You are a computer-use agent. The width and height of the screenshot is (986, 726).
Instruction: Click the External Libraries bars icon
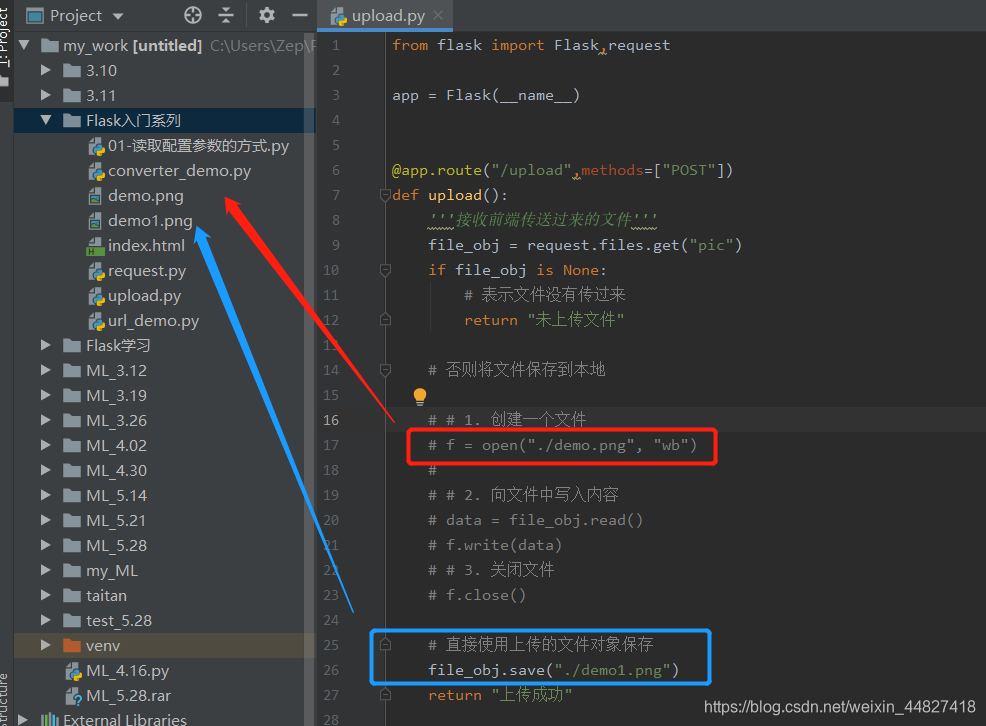50,720
